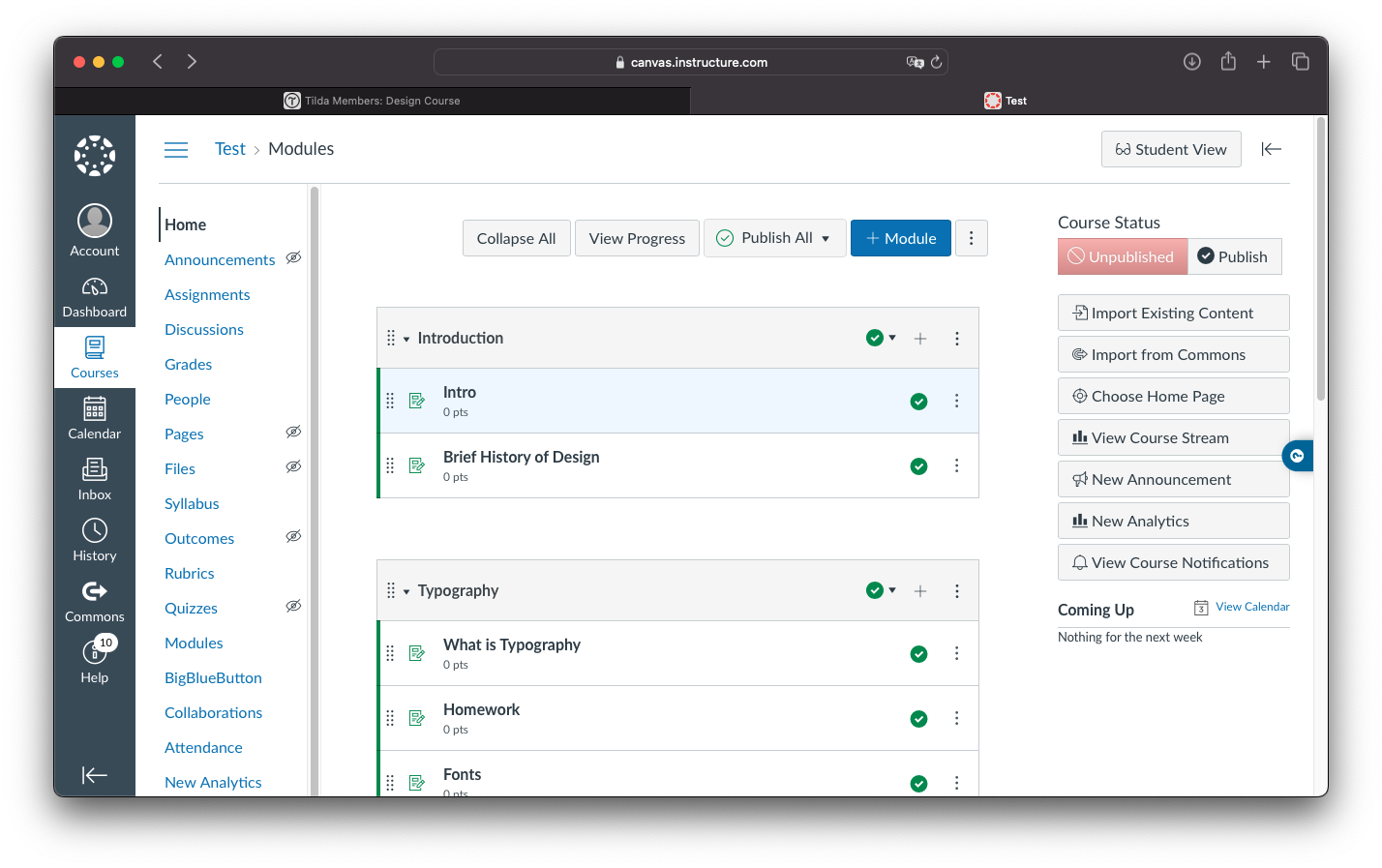Open the Calendar from the global sidebar
This screenshot has width=1382, height=868.
click(95, 418)
